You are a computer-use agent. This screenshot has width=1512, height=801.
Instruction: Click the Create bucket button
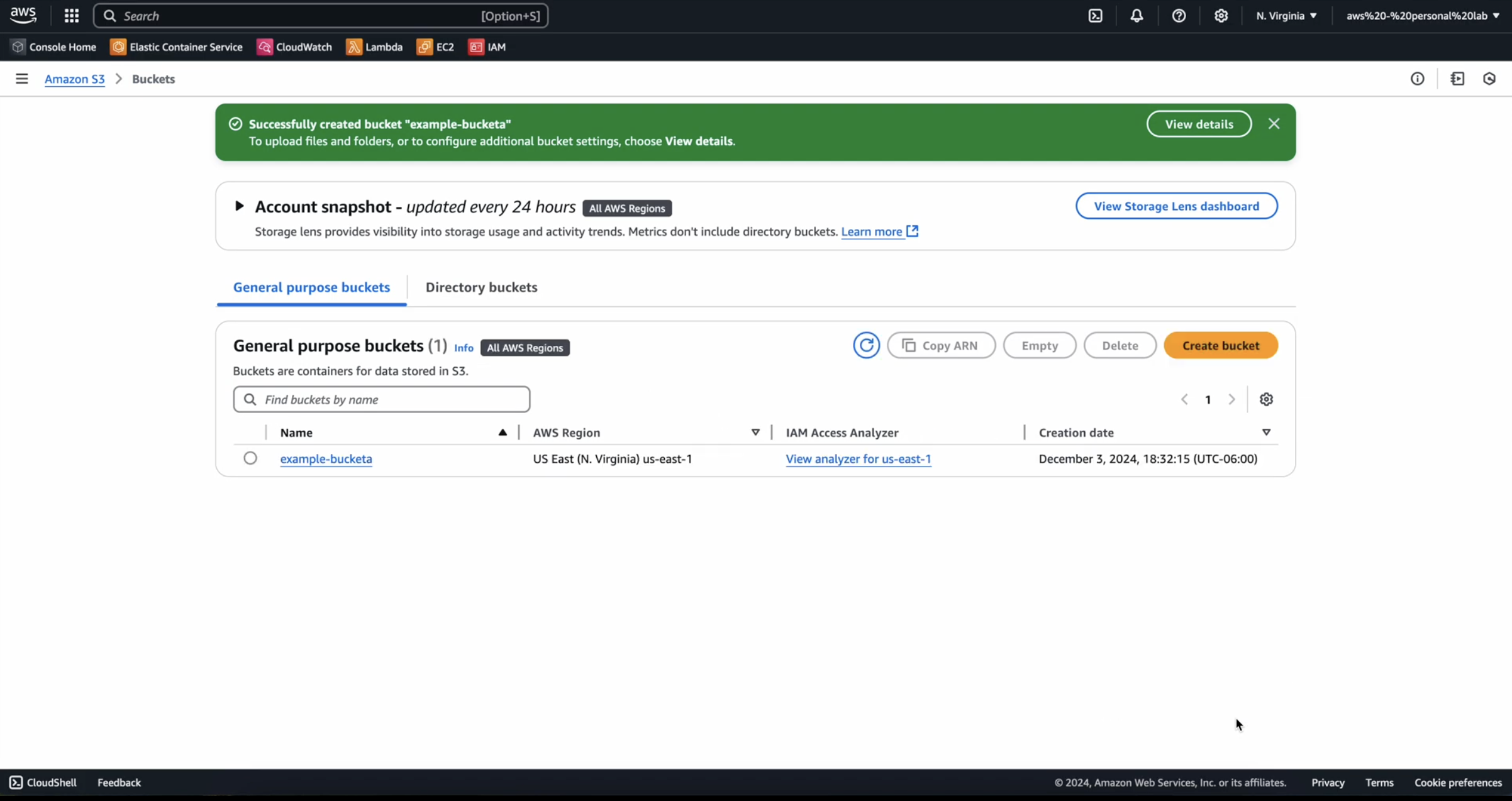(1220, 345)
